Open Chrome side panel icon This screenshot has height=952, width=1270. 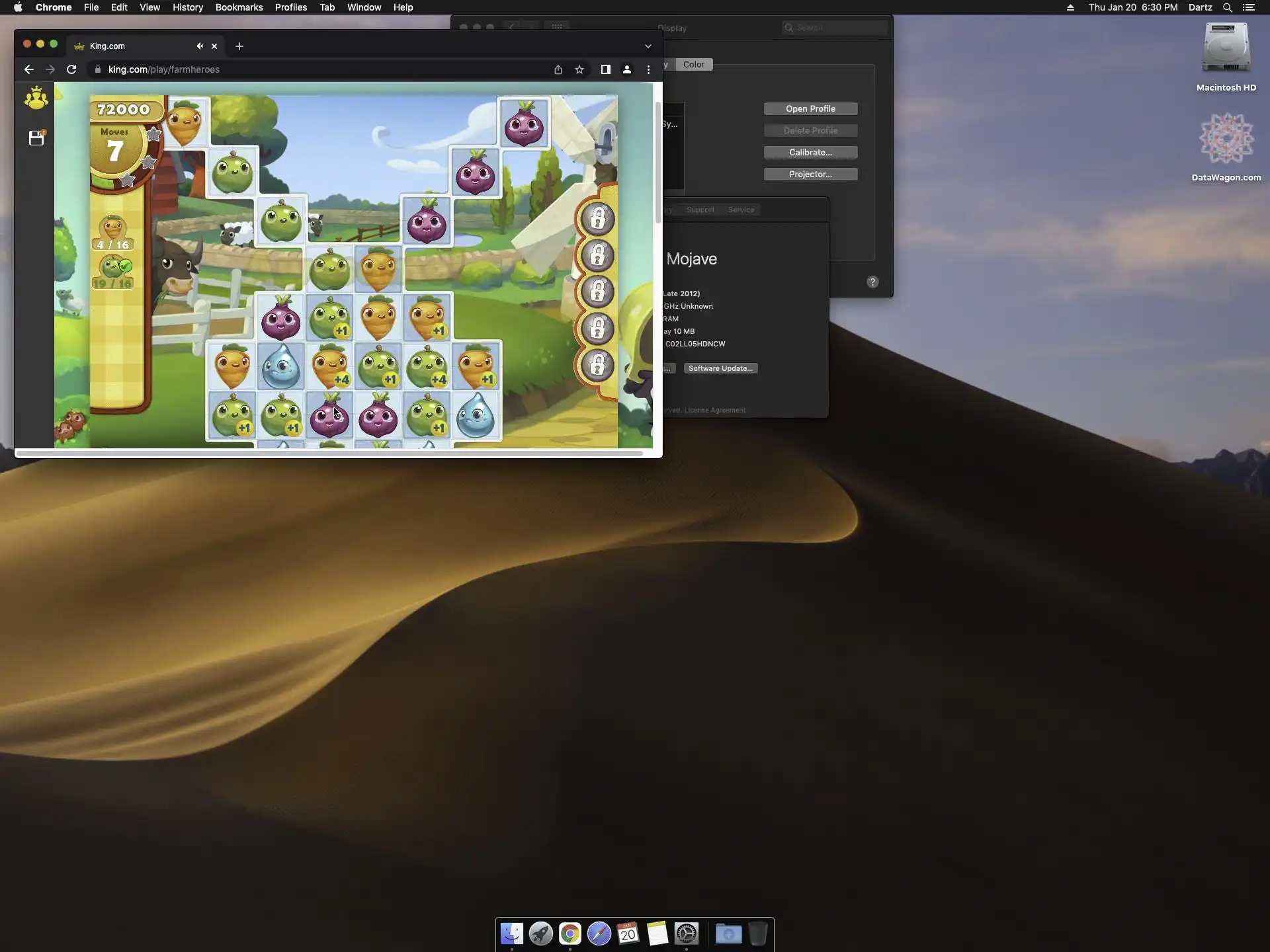pyautogui.click(x=605, y=69)
